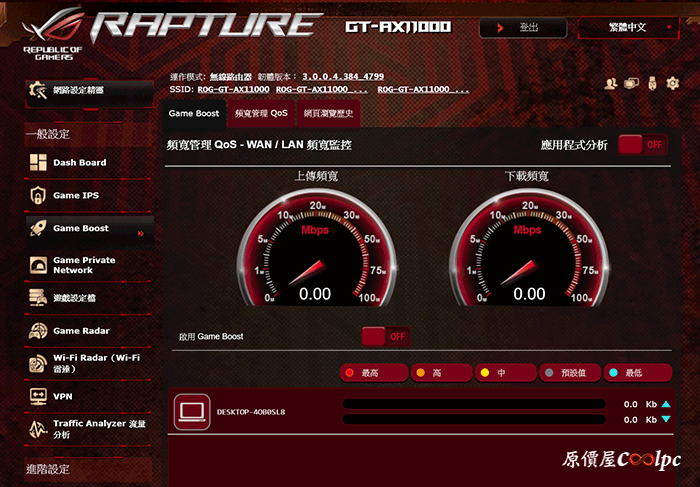Click the download bandwidth (下載頻寬) gauge
The image size is (700, 487).
[529, 248]
